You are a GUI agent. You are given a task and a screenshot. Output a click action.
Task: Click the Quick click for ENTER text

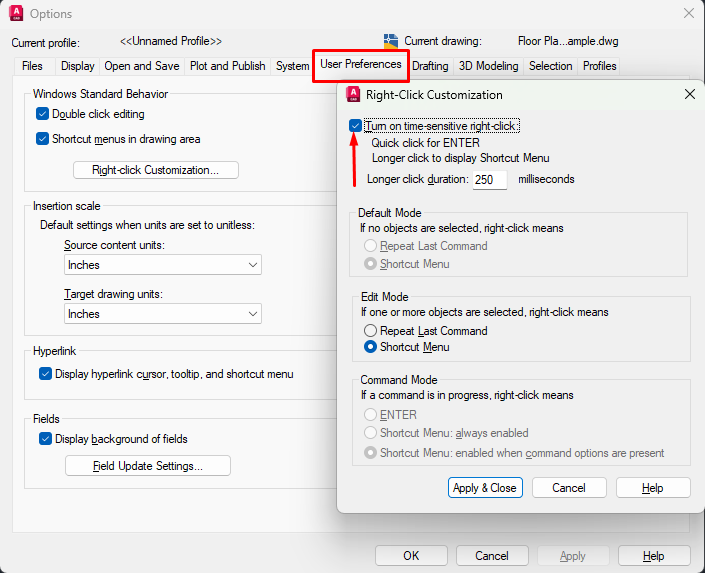point(425,143)
